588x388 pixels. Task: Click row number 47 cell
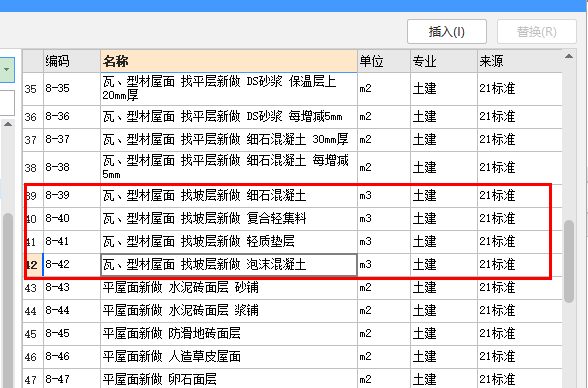pos(33,379)
